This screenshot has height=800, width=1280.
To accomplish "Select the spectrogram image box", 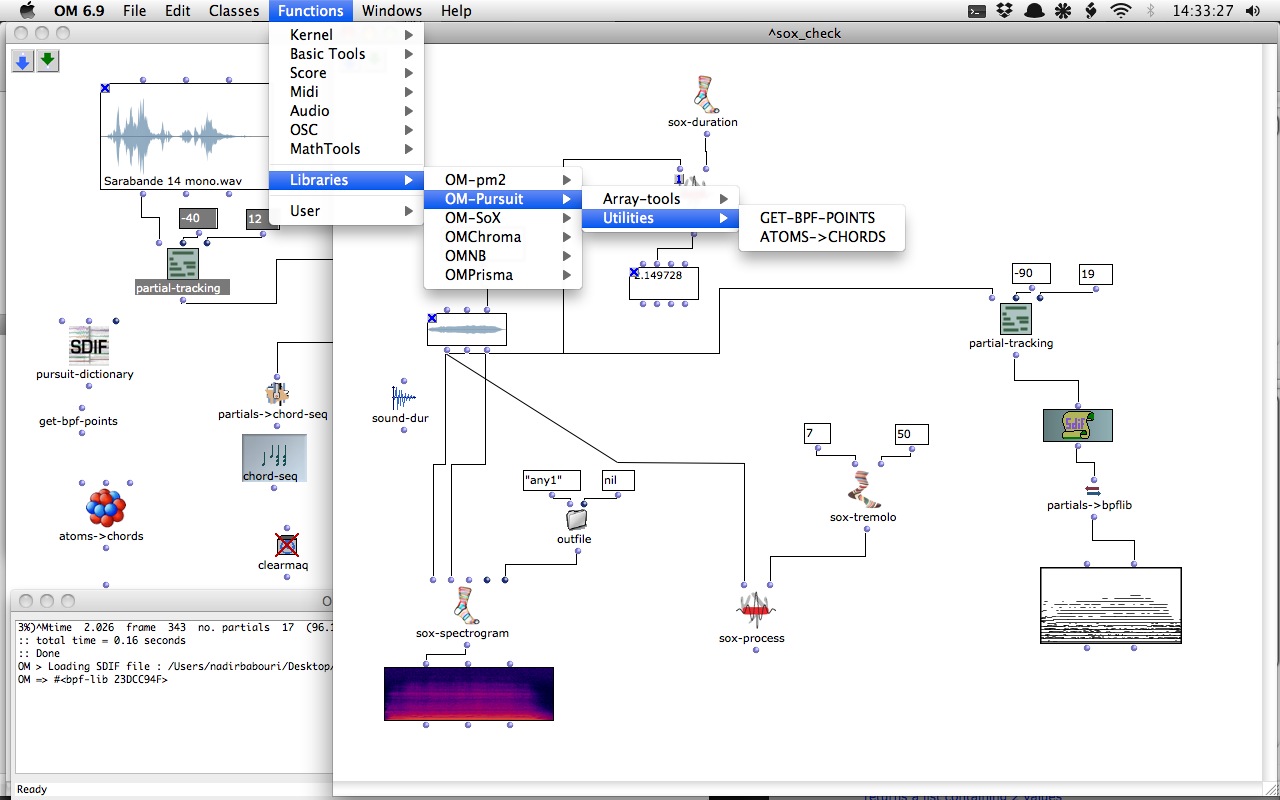I will [x=468, y=694].
